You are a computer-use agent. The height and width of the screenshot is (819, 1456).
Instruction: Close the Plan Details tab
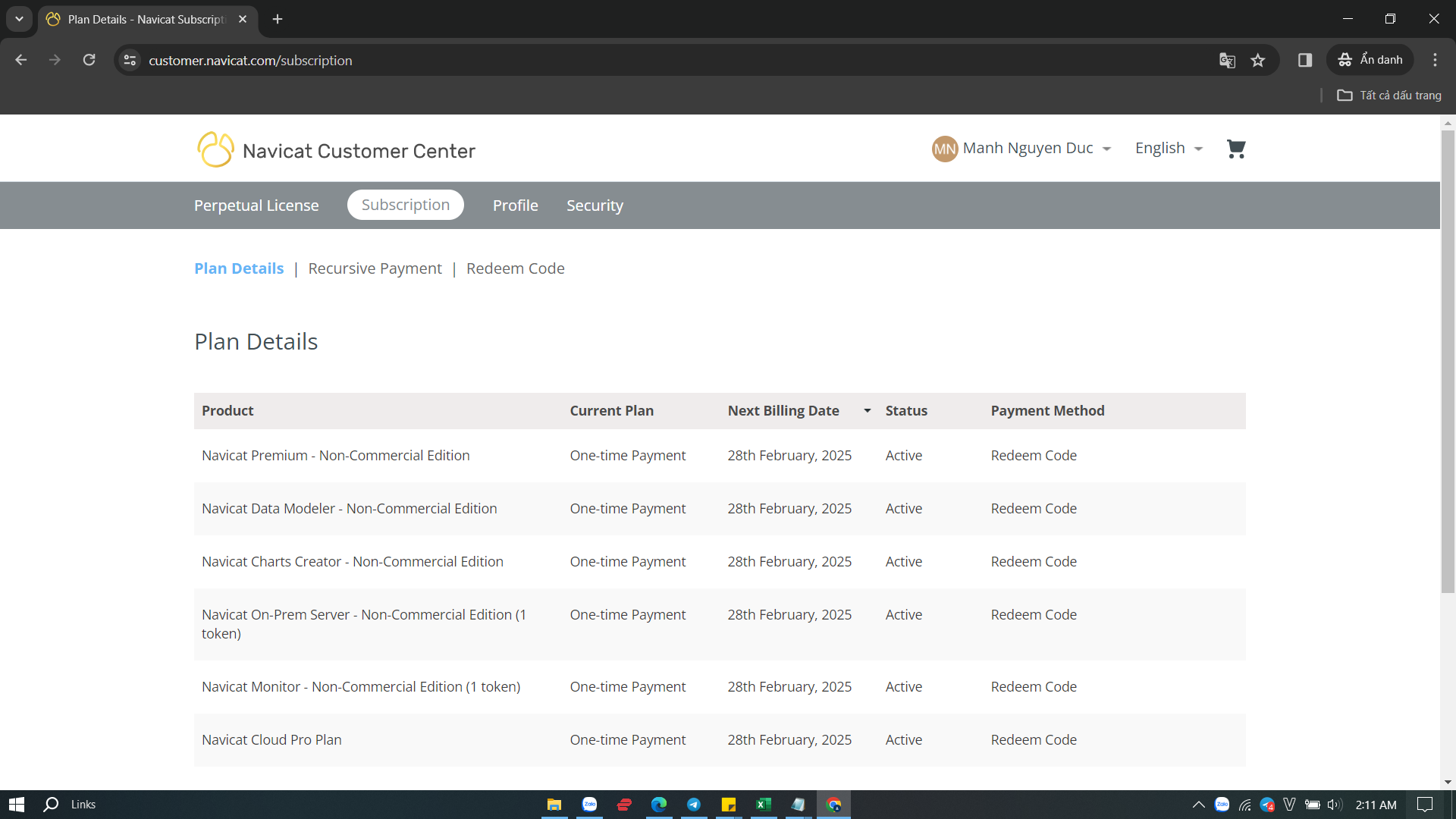point(243,19)
